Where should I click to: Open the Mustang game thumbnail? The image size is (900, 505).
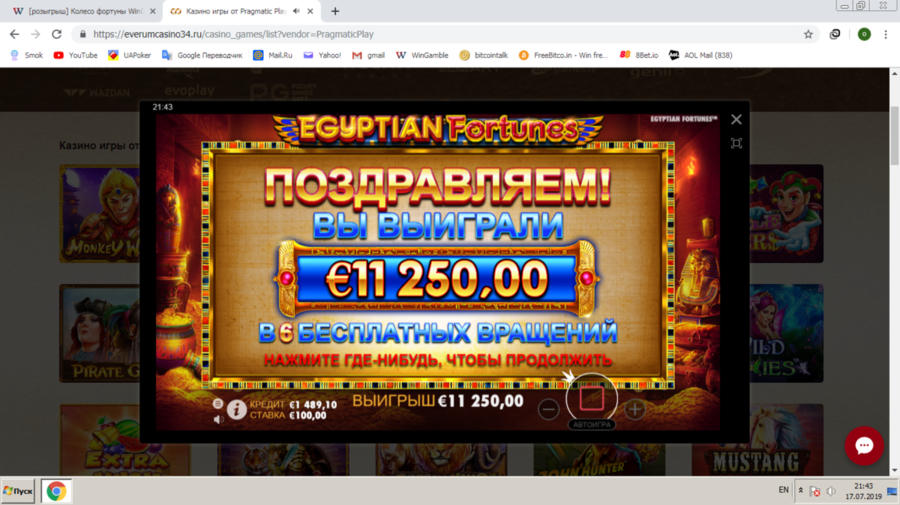[757, 440]
